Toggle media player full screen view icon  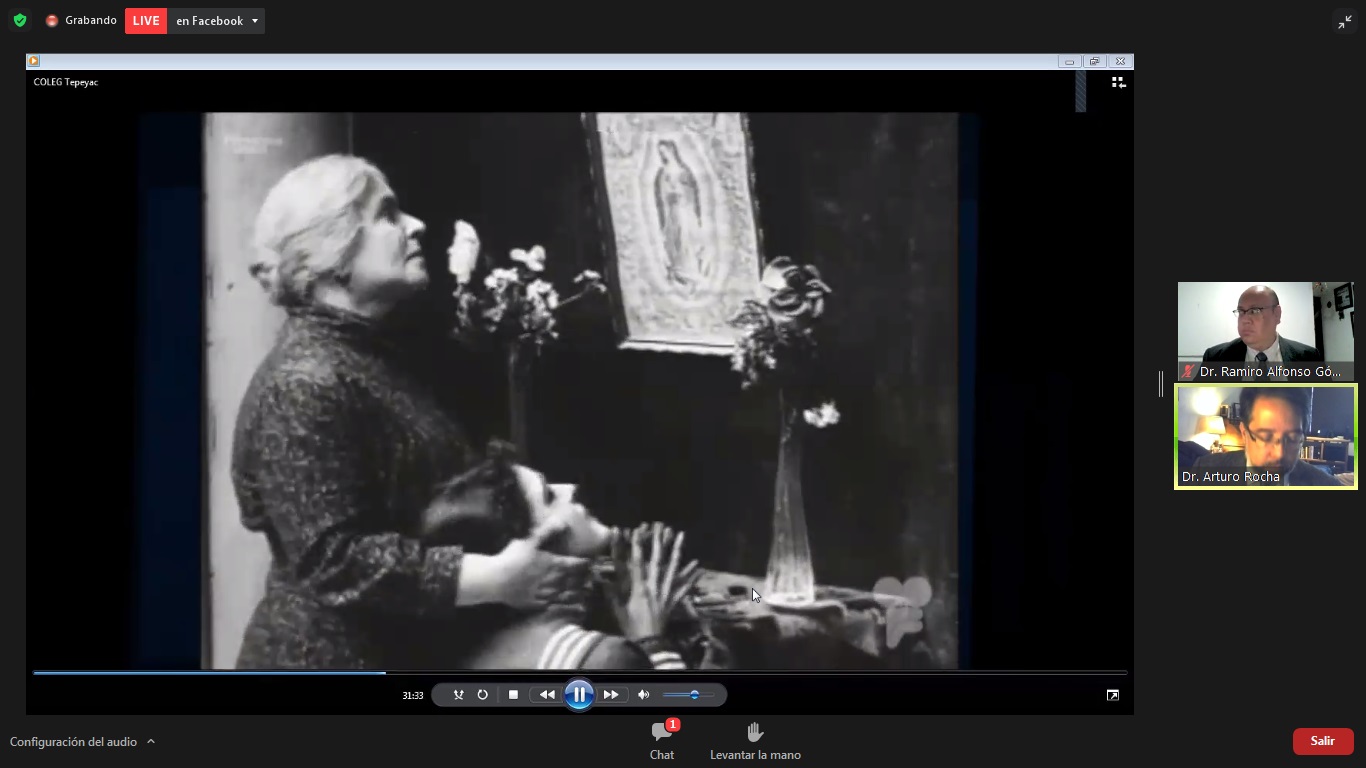click(x=1113, y=695)
